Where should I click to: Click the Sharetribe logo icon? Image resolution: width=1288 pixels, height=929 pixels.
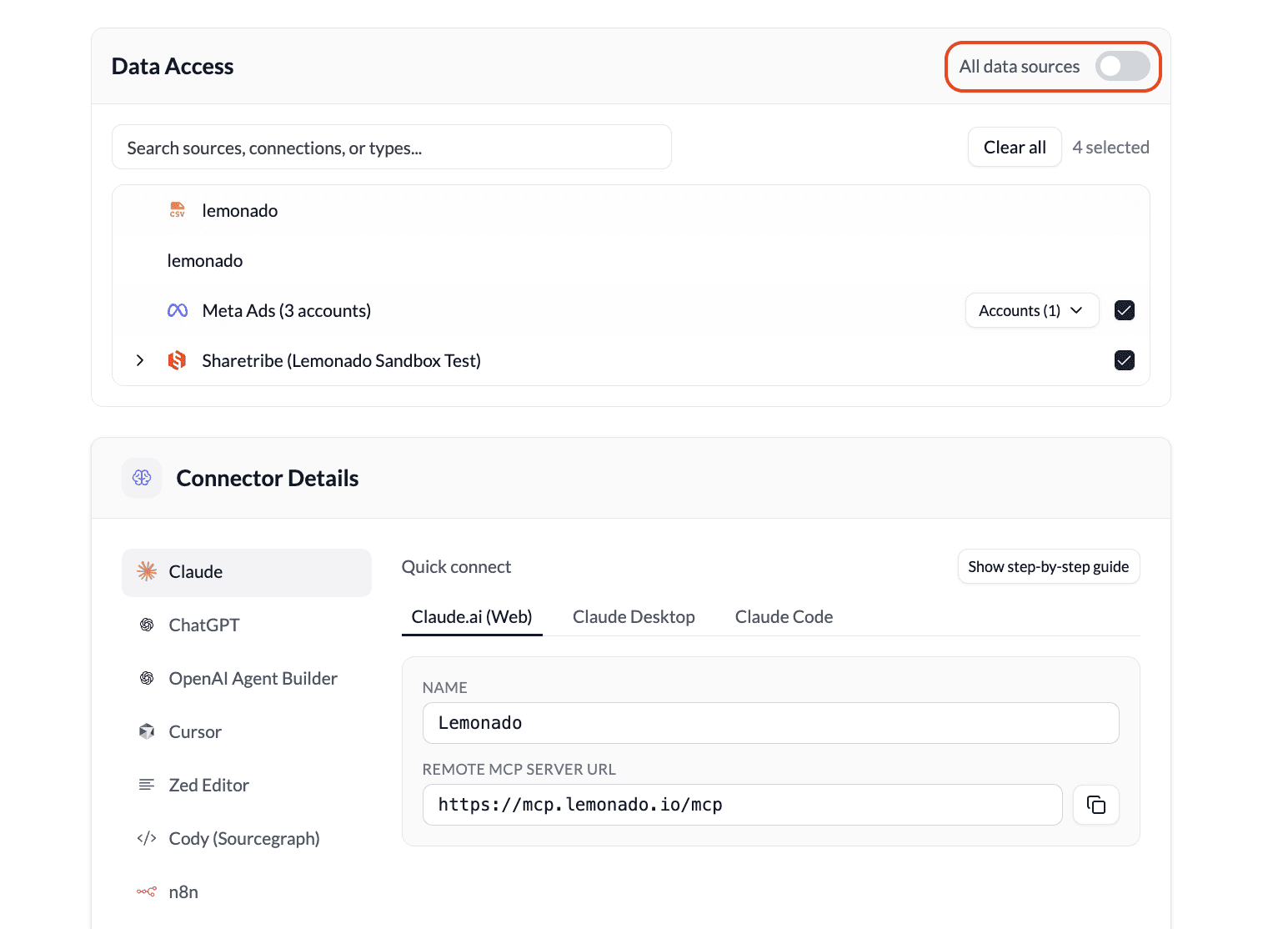click(x=177, y=360)
